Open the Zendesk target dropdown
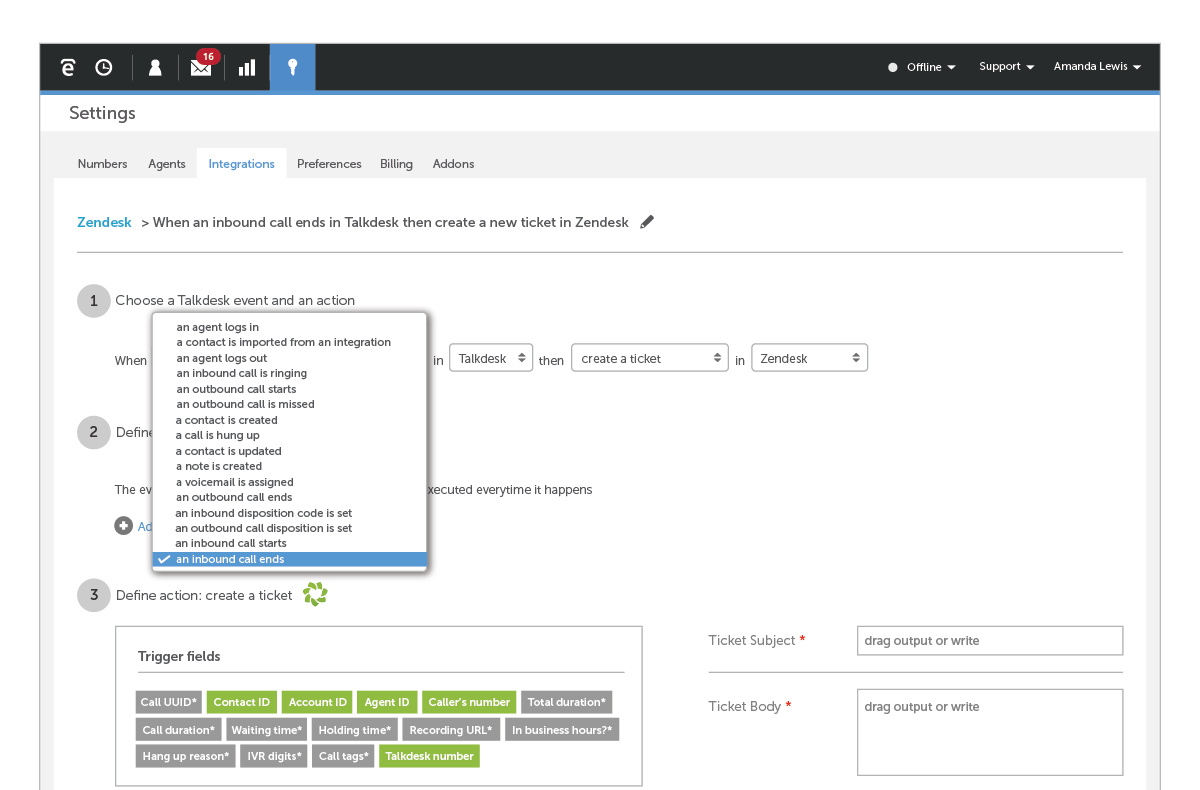 pos(809,358)
